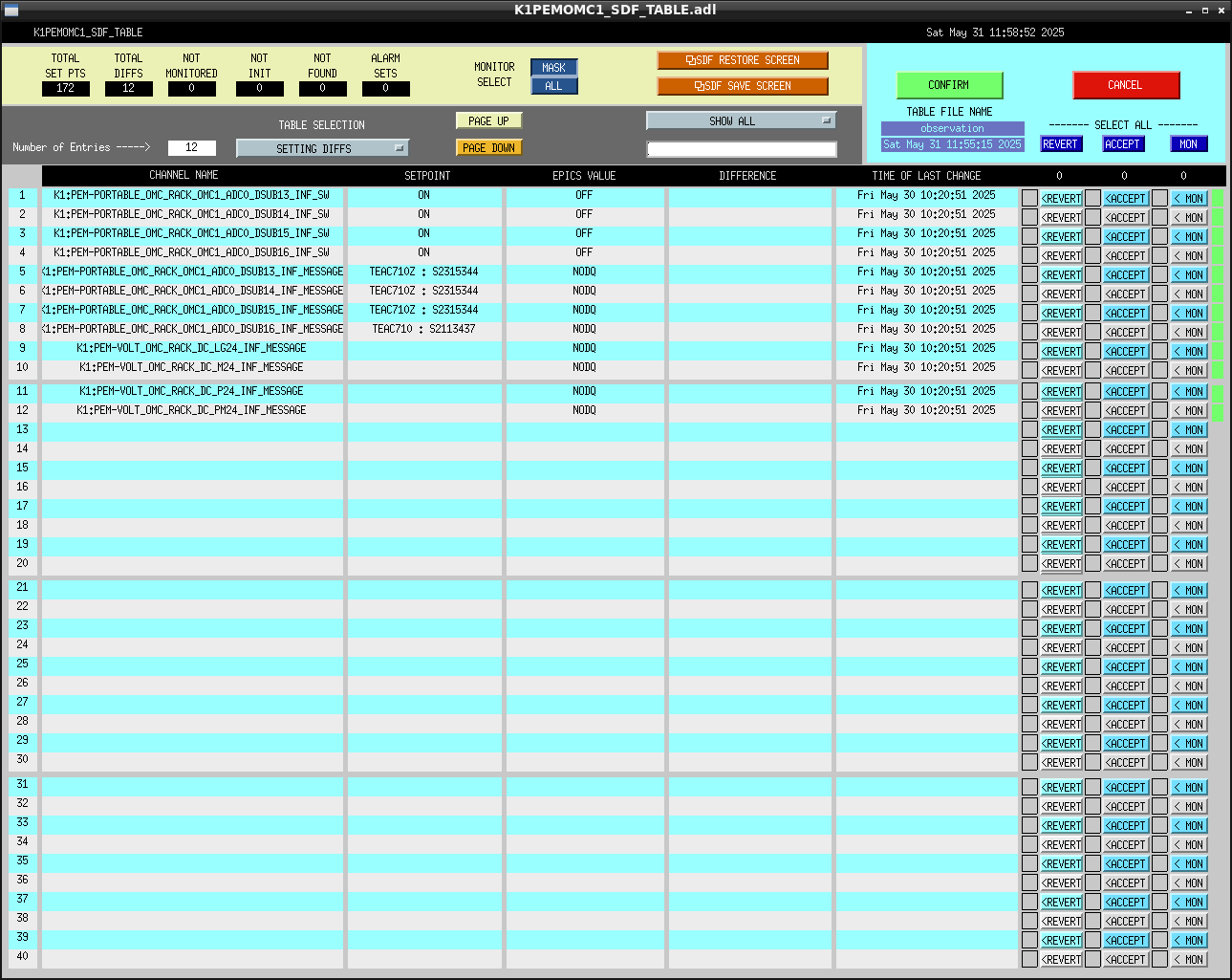Toggle ACCEPT for row 10 DC_M24_INF_MESSAGE
1232x980 pixels.
[1127, 371]
